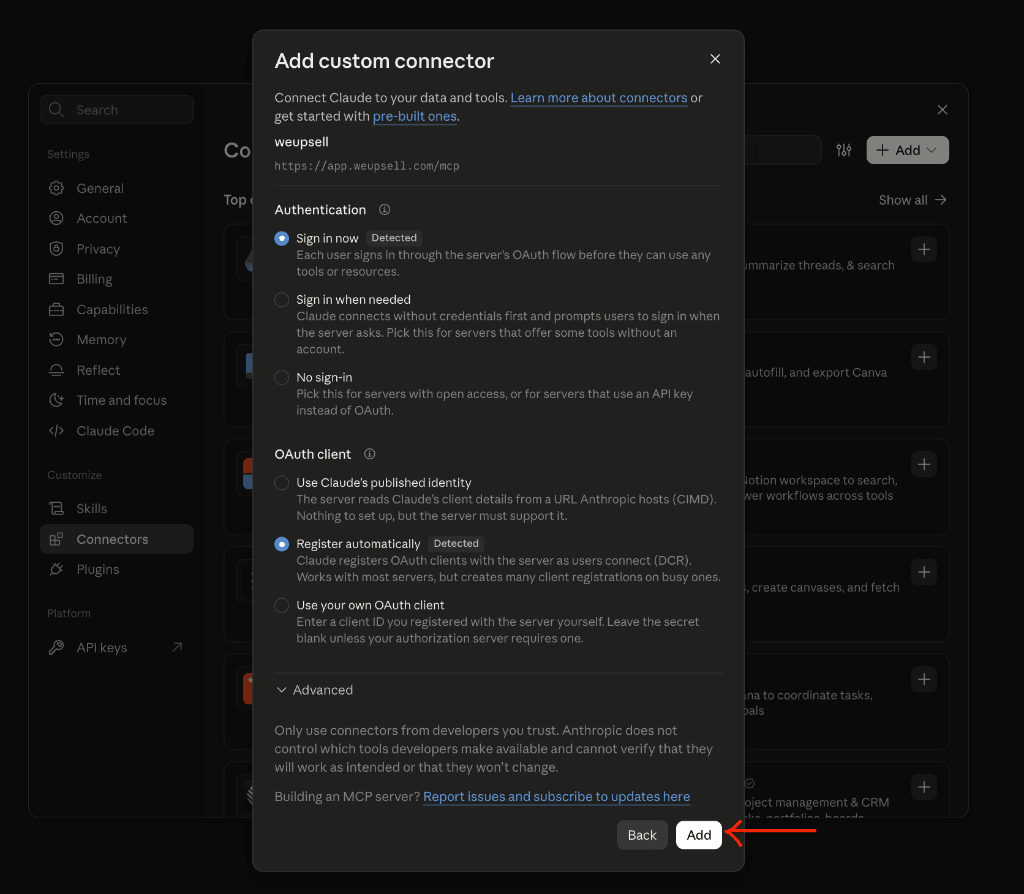Show Authentication info tooltip icon
Viewport: 1024px width, 894px height.
point(385,210)
